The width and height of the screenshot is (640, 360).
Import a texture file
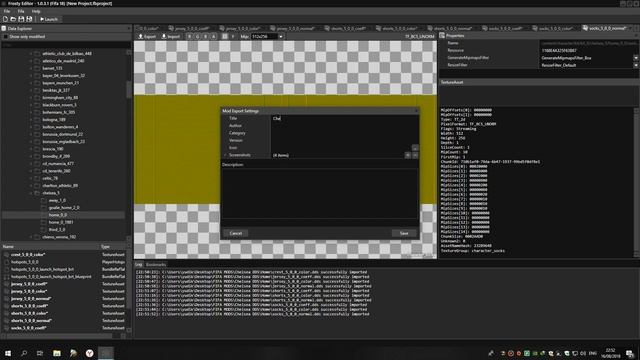pyautogui.click(x=171, y=36)
